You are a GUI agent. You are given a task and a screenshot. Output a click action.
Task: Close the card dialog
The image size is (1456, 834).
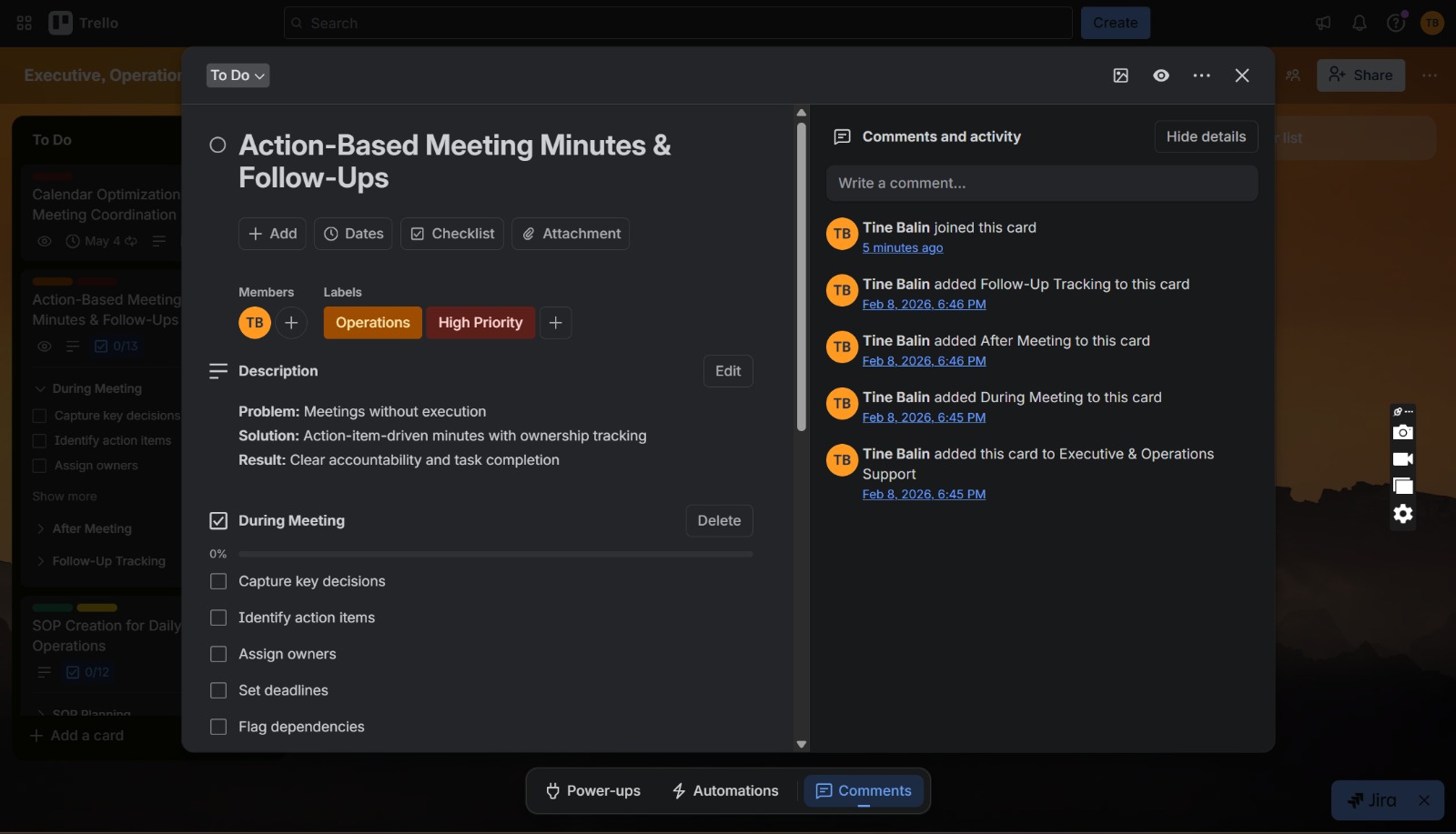click(x=1242, y=75)
